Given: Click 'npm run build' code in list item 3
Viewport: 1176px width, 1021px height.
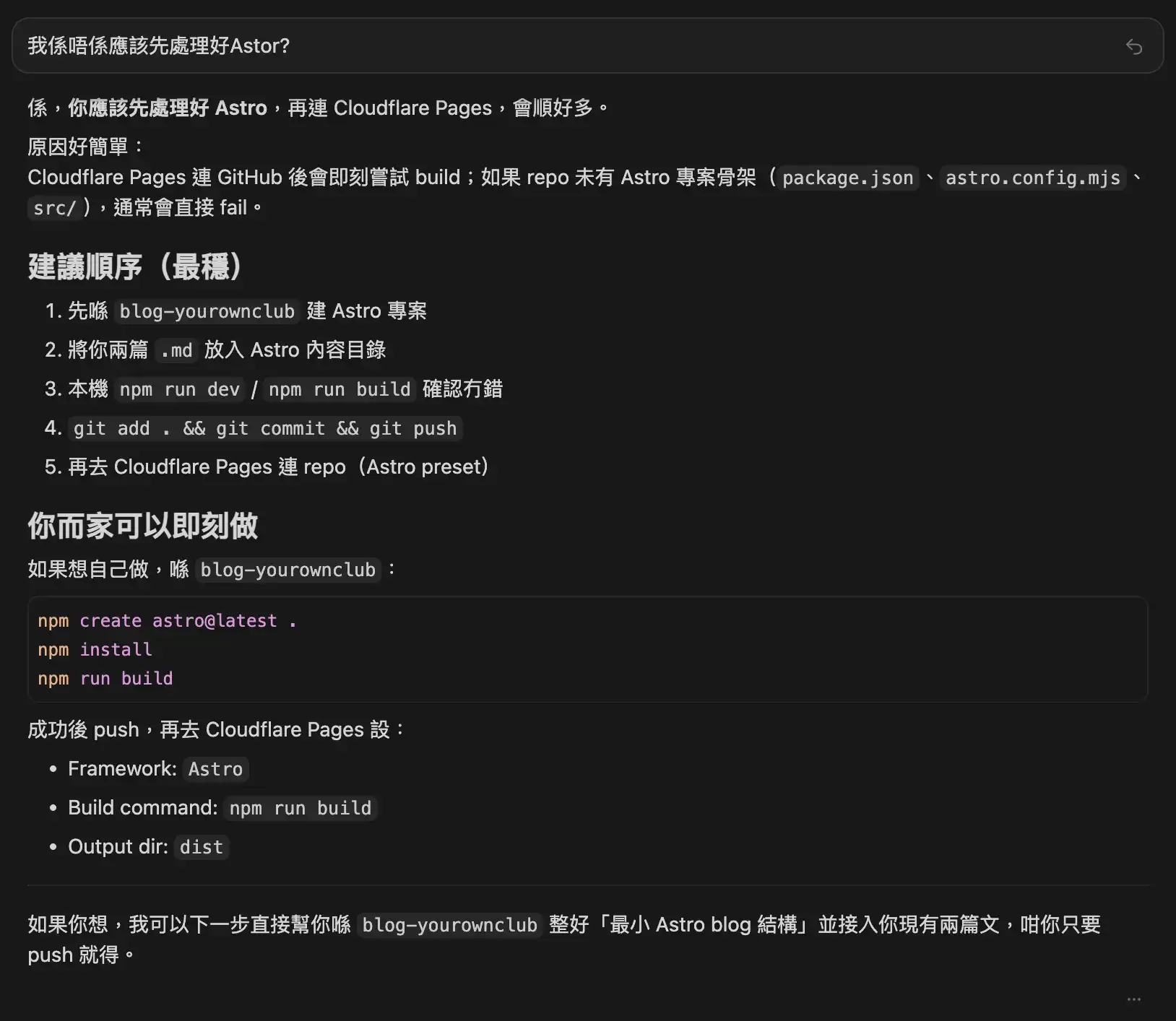Looking at the screenshot, I should [340, 389].
